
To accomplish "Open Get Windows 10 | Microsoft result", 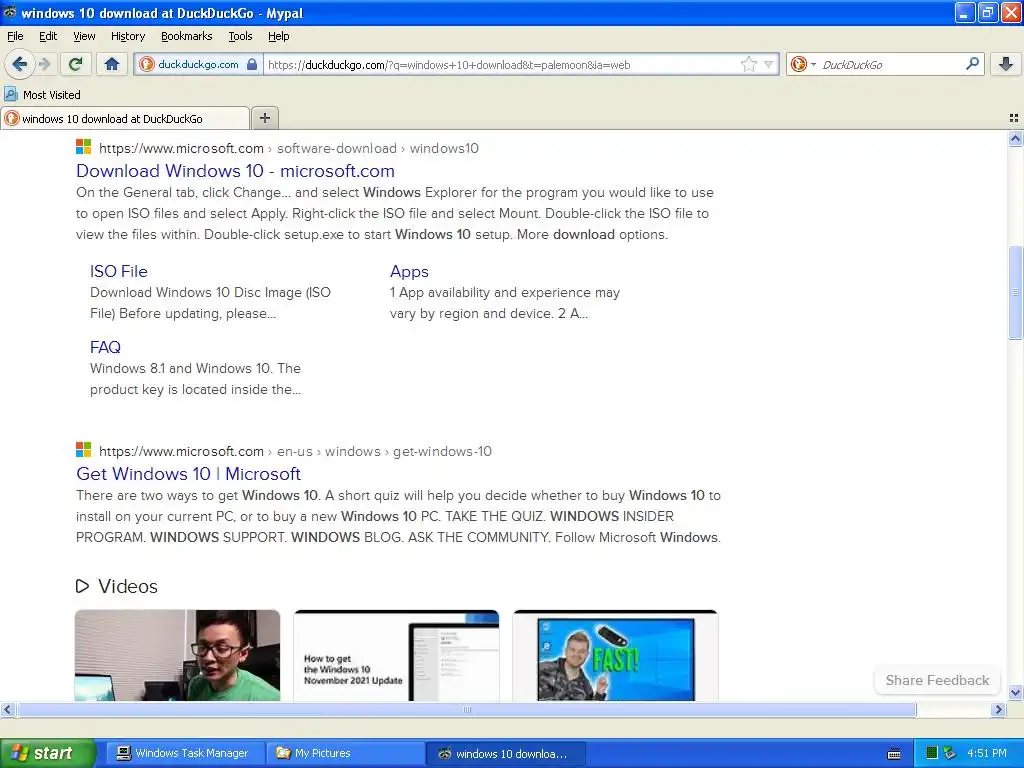I will (188, 474).
